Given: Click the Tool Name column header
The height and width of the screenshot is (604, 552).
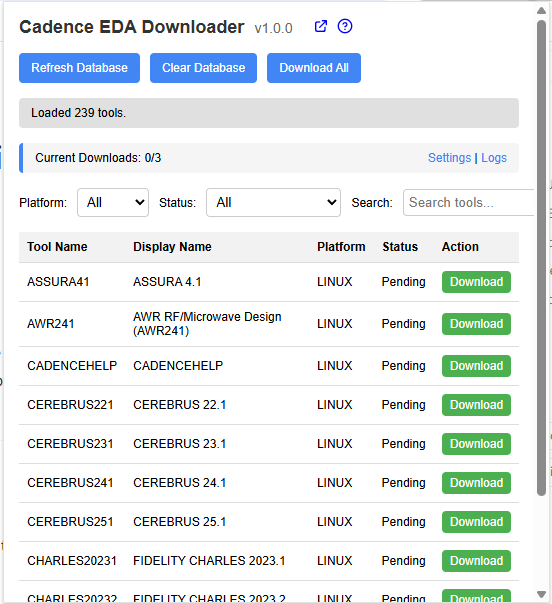Looking at the screenshot, I should point(57,247).
